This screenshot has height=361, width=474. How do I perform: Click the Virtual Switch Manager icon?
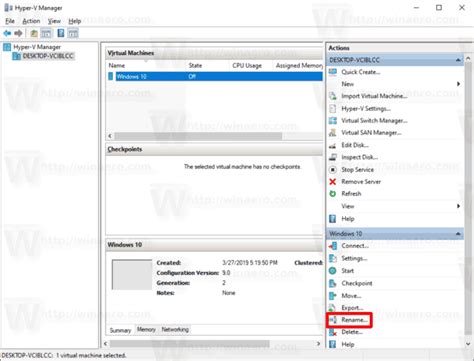coord(333,121)
